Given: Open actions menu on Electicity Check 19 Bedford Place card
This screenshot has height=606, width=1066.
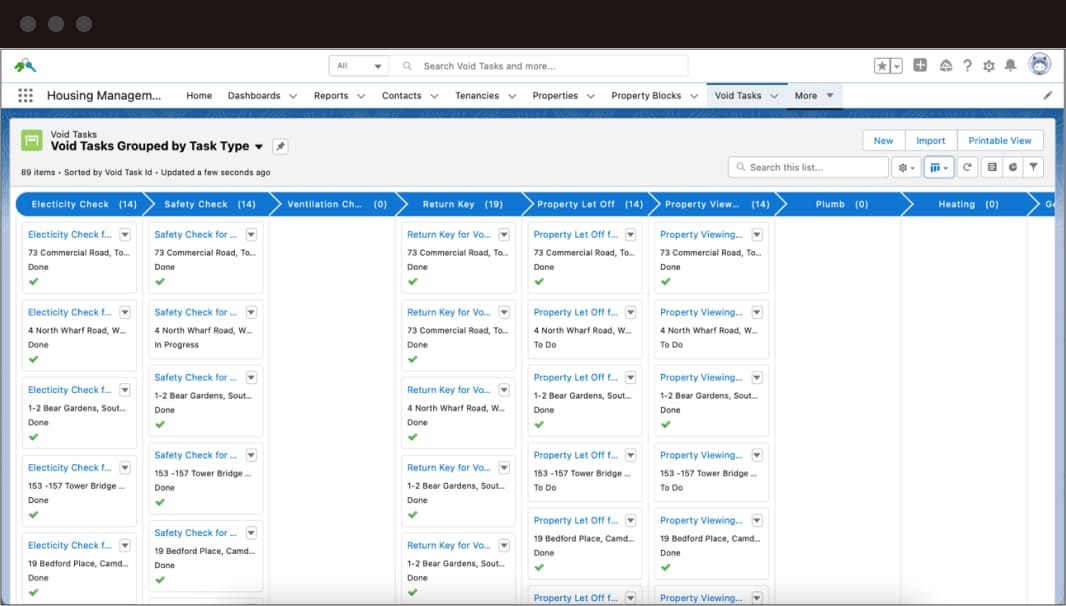Looking at the screenshot, I should coord(125,545).
